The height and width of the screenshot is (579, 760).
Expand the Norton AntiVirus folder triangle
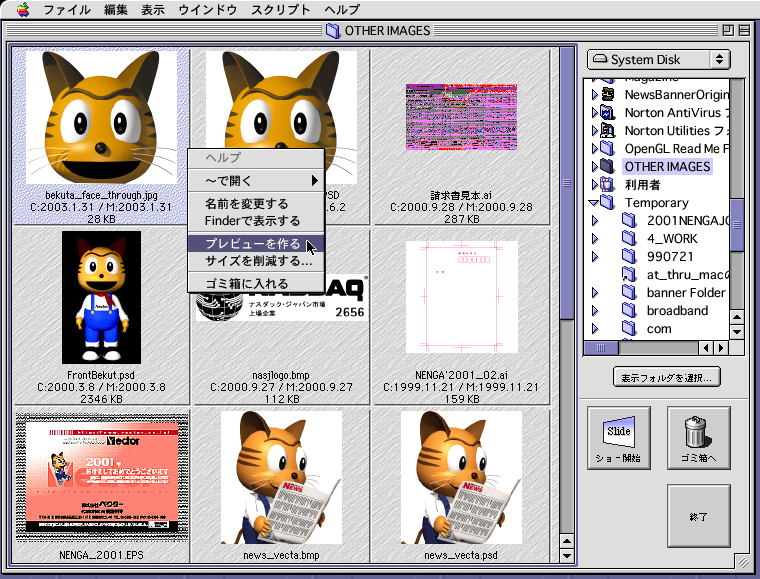595,112
